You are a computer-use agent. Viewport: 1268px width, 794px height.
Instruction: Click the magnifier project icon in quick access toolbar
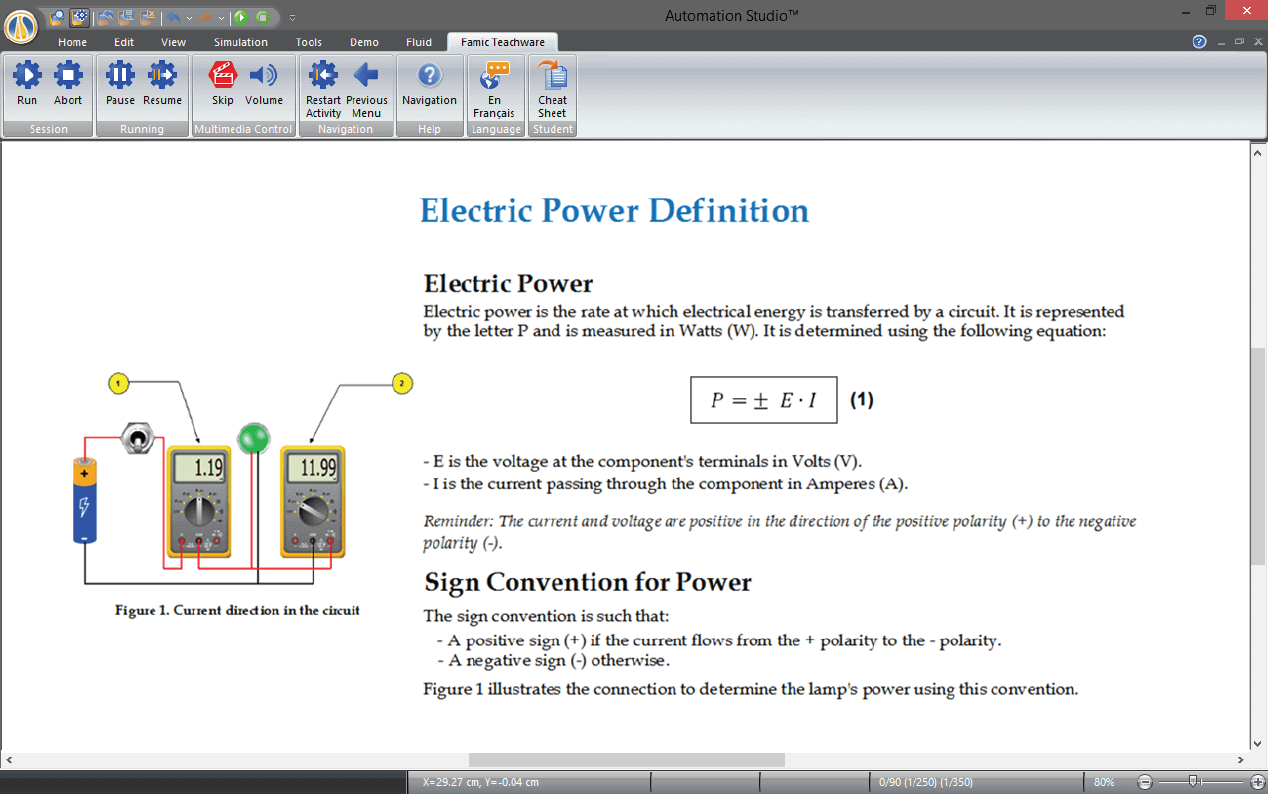[57, 17]
